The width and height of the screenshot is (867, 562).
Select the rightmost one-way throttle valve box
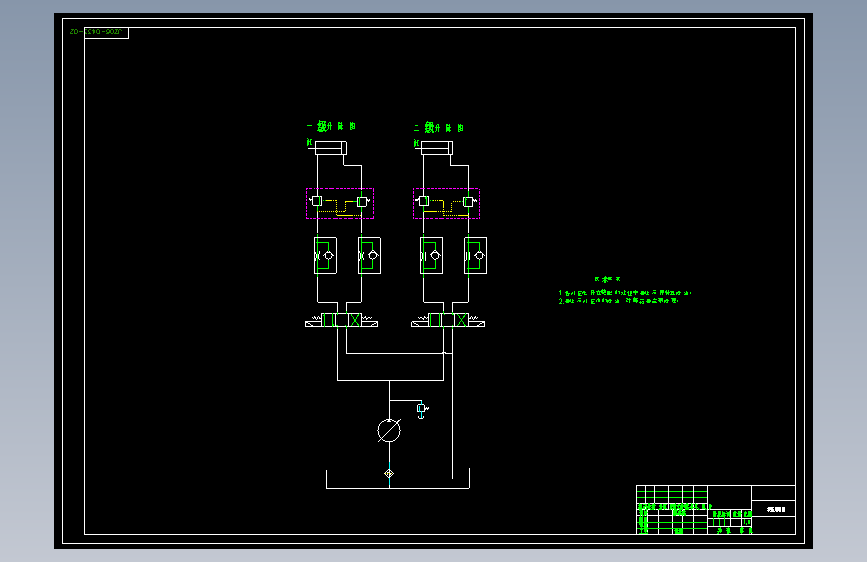[x=476, y=256]
